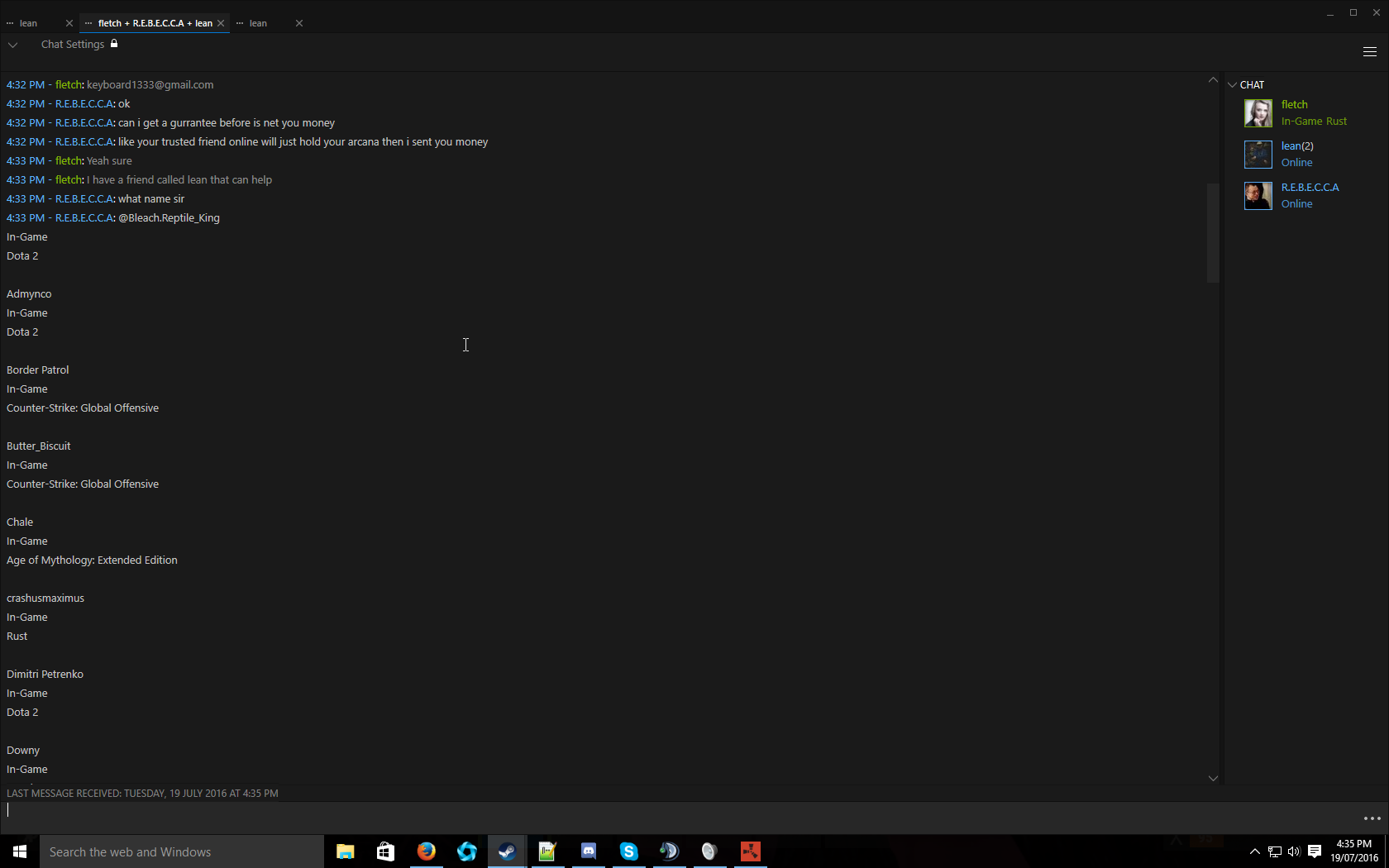The image size is (1389, 868).
Task: Collapse the CHAT members section
Action: tap(1232, 85)
